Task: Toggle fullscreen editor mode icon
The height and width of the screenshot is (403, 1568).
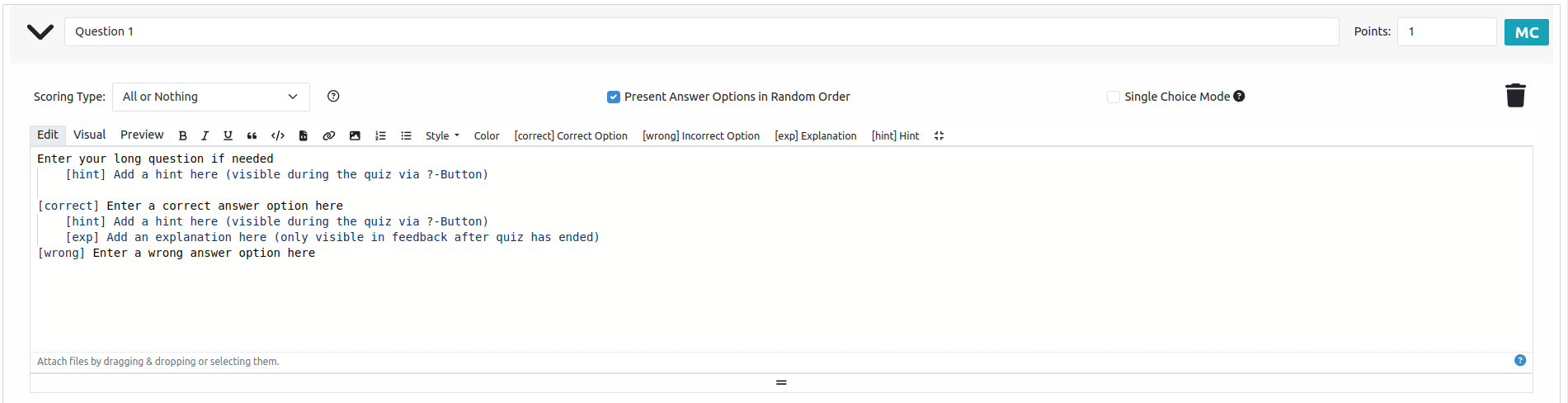Action: (x=939, y=136)
